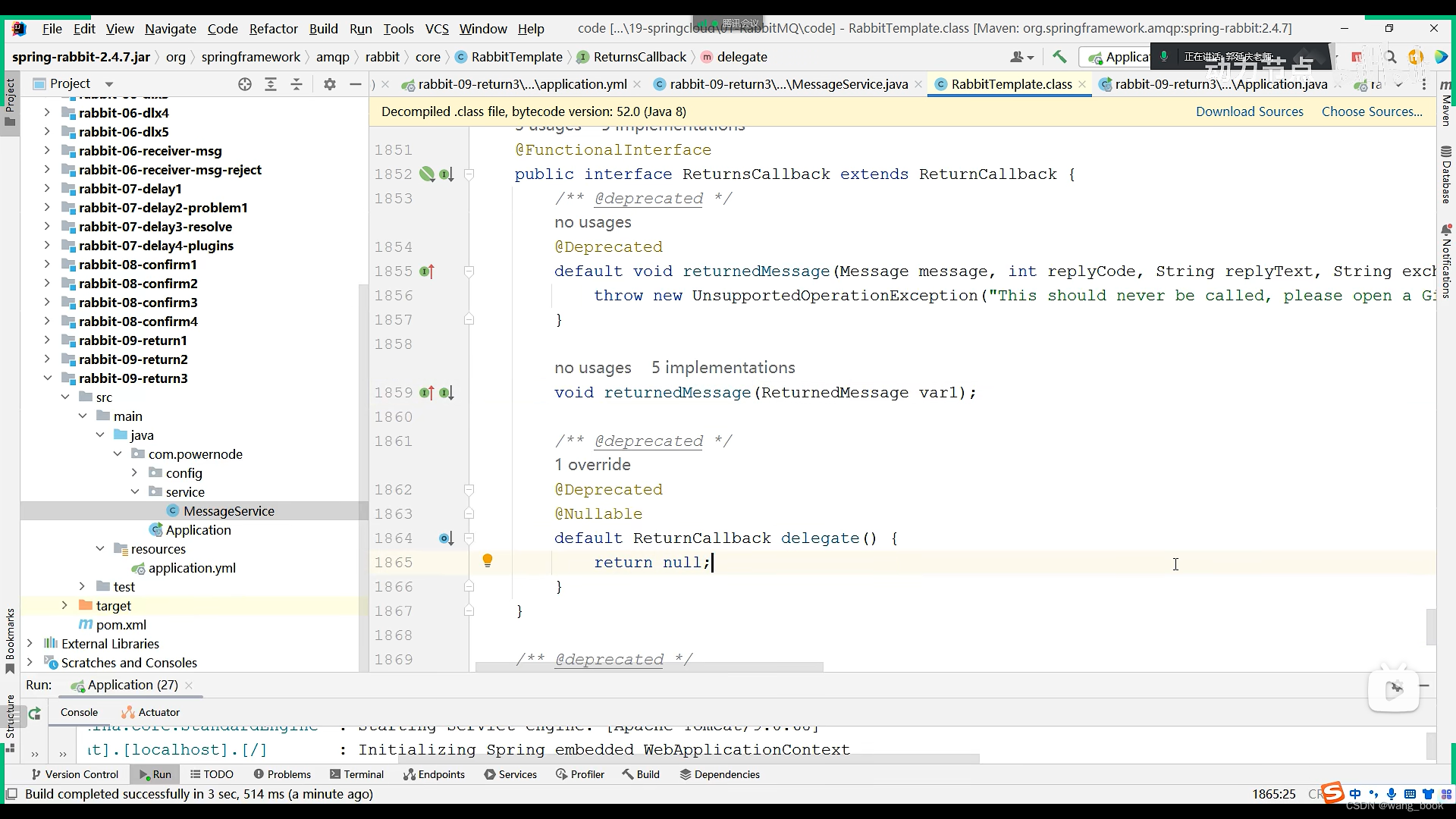Click the Select Opened File locate icon
1456x819 pixels.
pyautogui.click(x=244, y=84)
